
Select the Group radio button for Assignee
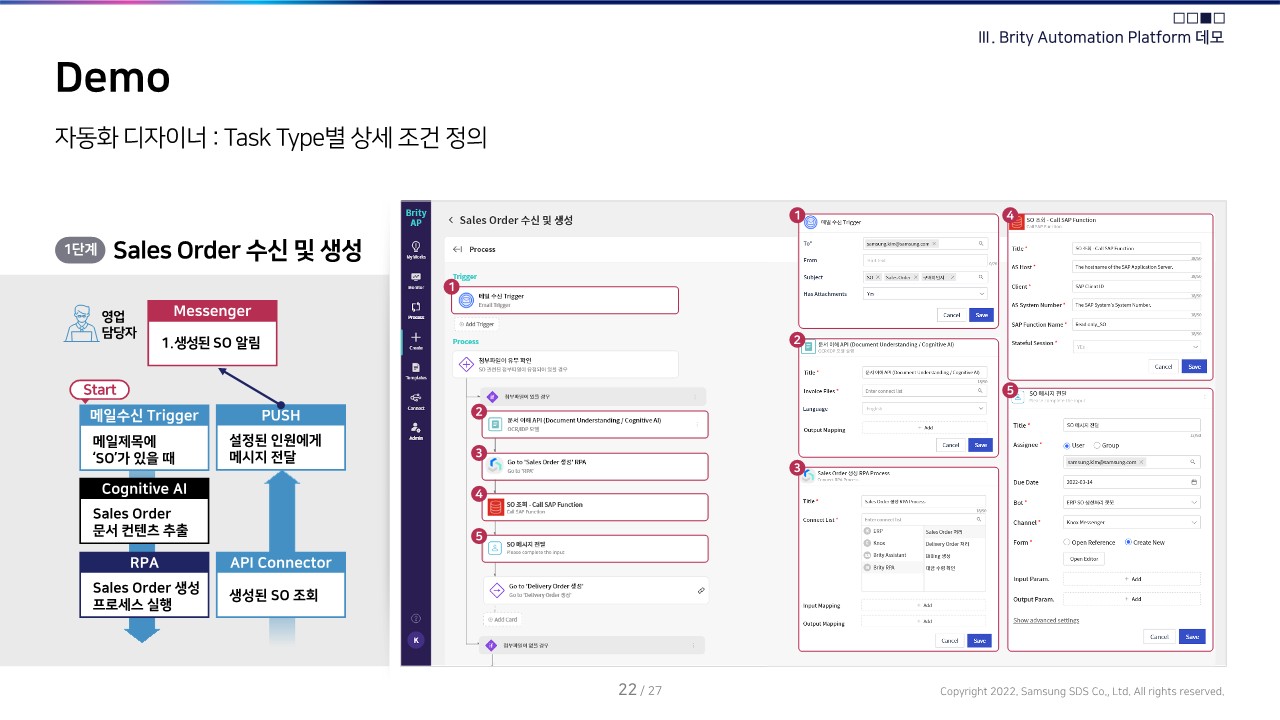click(x=1098, y=445)
